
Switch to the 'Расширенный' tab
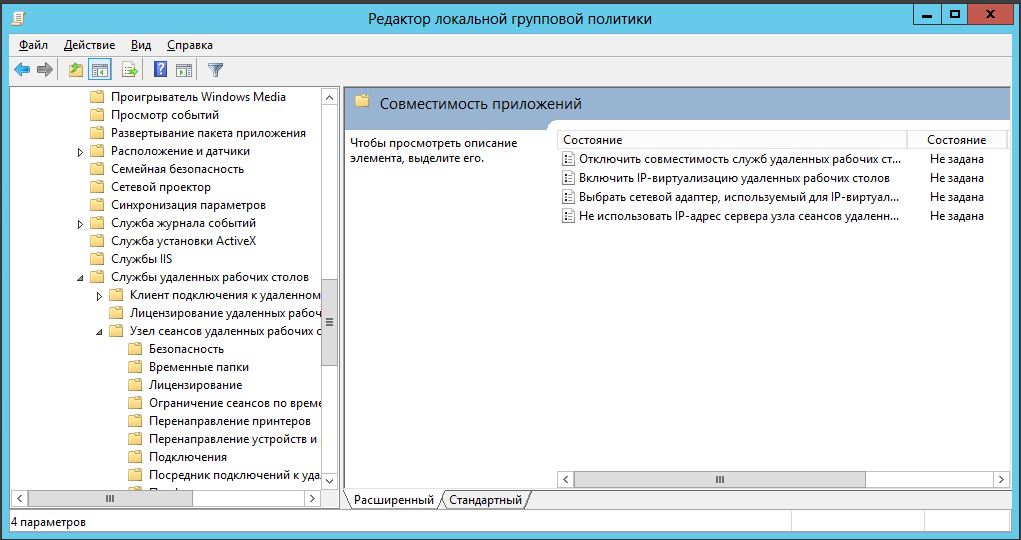(x=393, y=500)
